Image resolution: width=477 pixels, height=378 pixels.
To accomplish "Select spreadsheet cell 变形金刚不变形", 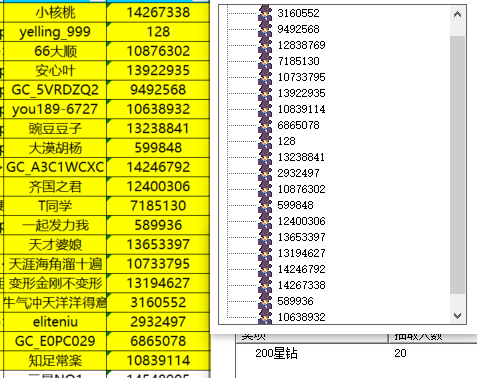I will 55,283.
